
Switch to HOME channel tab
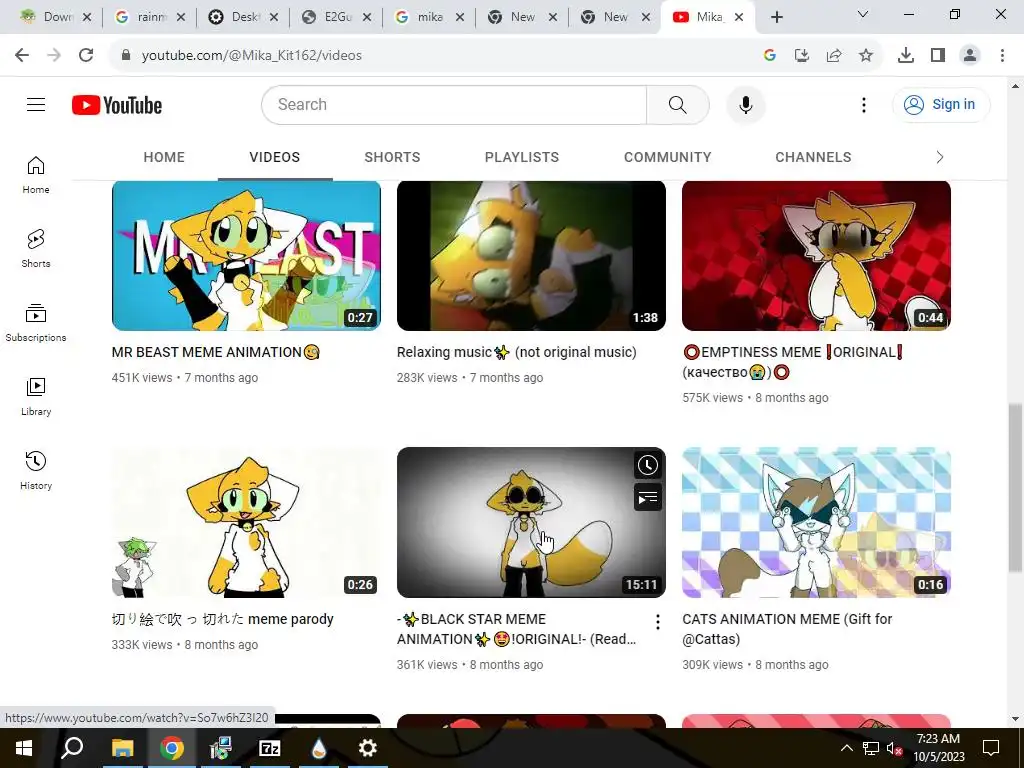click(164, 157)
